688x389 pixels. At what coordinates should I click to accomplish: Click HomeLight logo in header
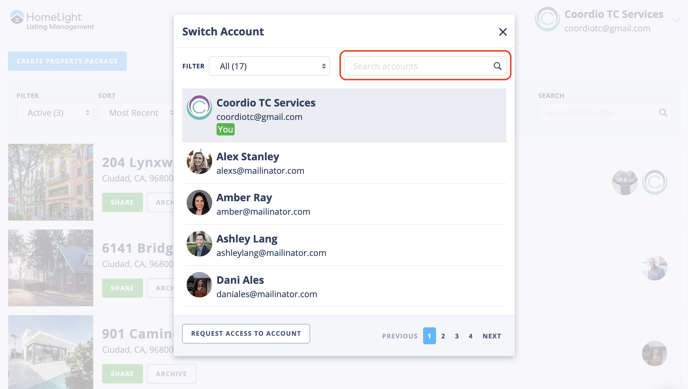point(52,20)
